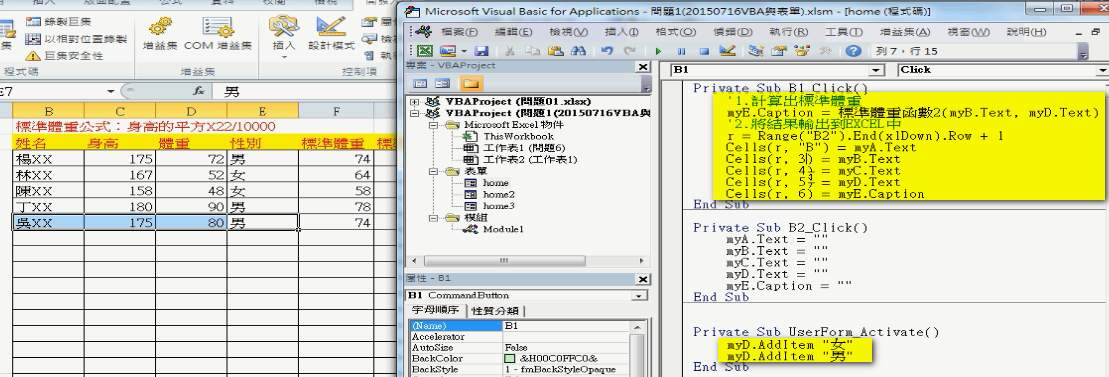The width and height of the screenshot is (1109, 377).
Task: Open VBA Help question mark icon
Action: (854, 51)
